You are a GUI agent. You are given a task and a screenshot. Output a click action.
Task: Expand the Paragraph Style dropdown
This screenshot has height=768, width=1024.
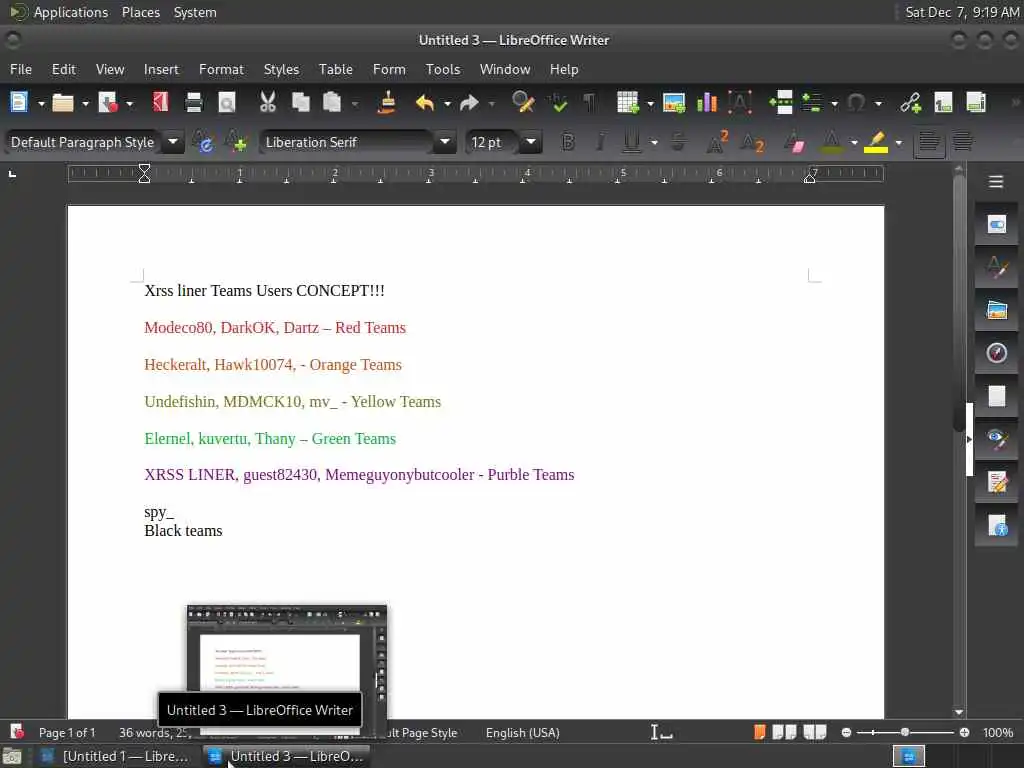tap(173, 142)
